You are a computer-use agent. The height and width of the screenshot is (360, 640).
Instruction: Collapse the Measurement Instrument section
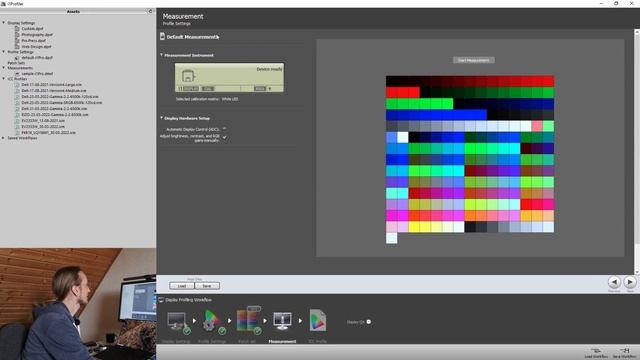tap(161, 55)
